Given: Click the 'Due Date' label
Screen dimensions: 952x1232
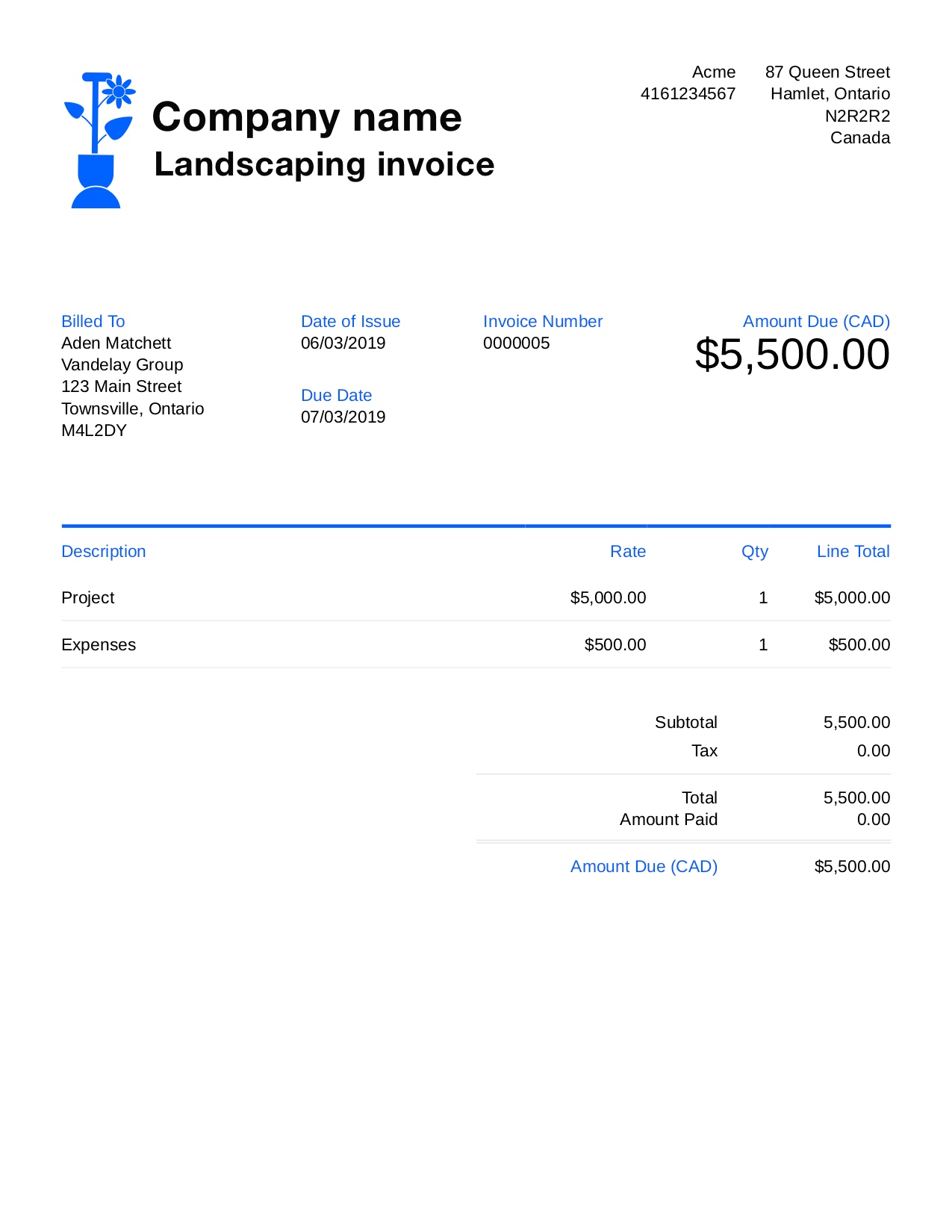Looking at the screenshot, I should click(x=337, y=395).
